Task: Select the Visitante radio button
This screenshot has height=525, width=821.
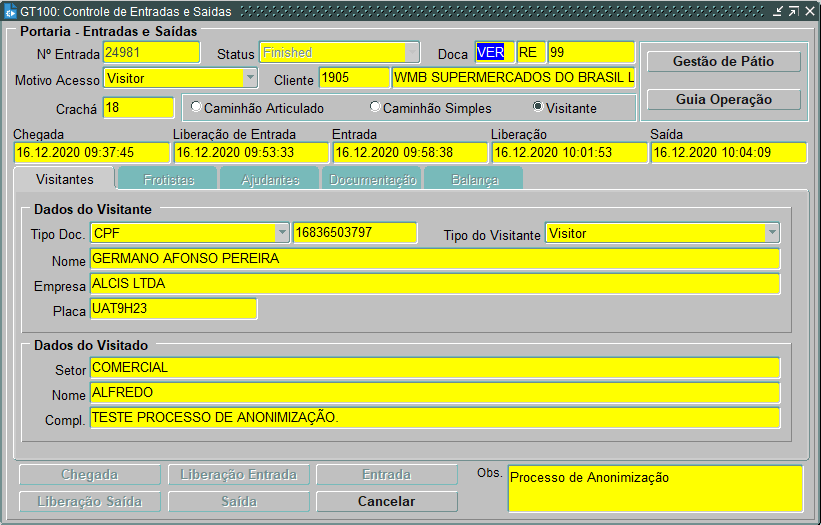Action: click(x=538, y=107)
